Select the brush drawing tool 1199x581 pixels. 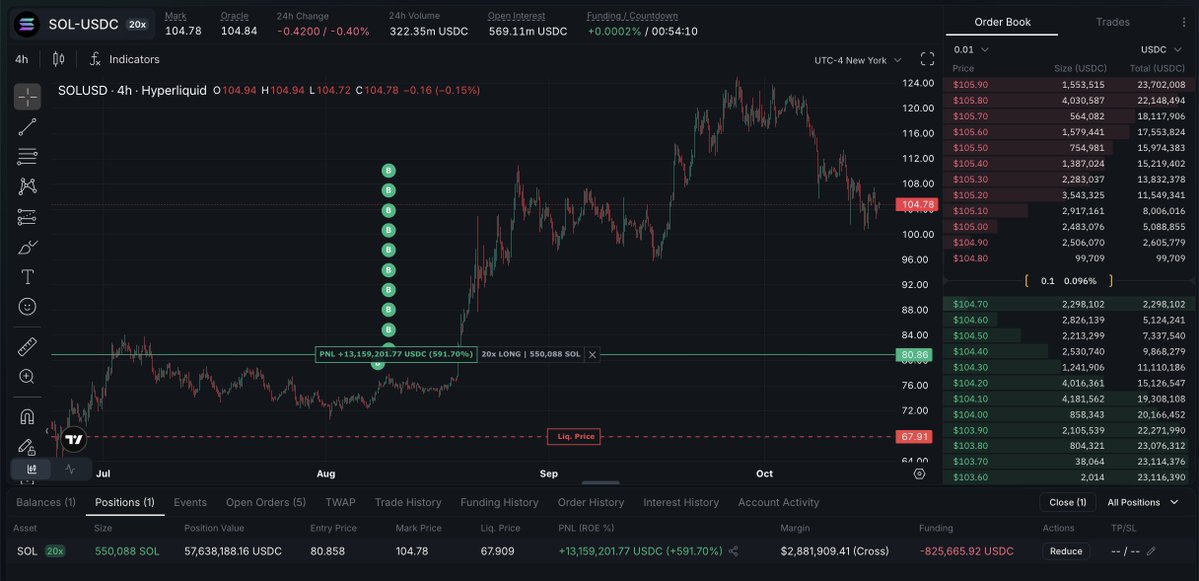coord(28,247)
